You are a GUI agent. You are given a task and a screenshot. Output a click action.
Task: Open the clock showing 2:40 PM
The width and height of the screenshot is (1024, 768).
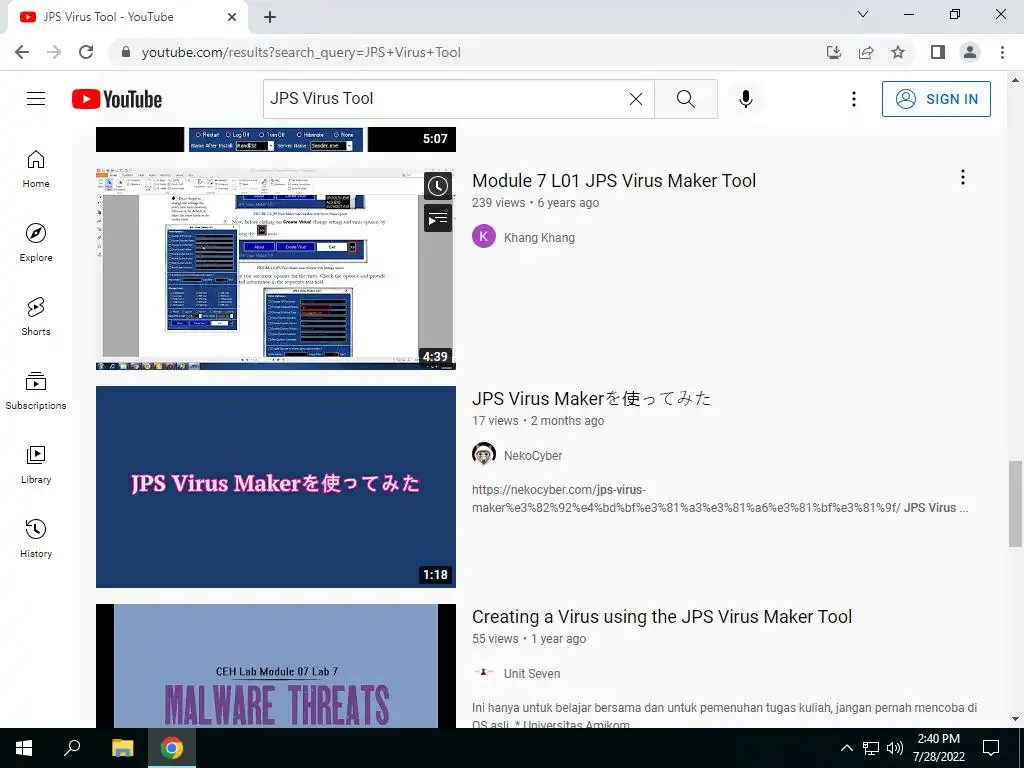[x=938, y=748]
